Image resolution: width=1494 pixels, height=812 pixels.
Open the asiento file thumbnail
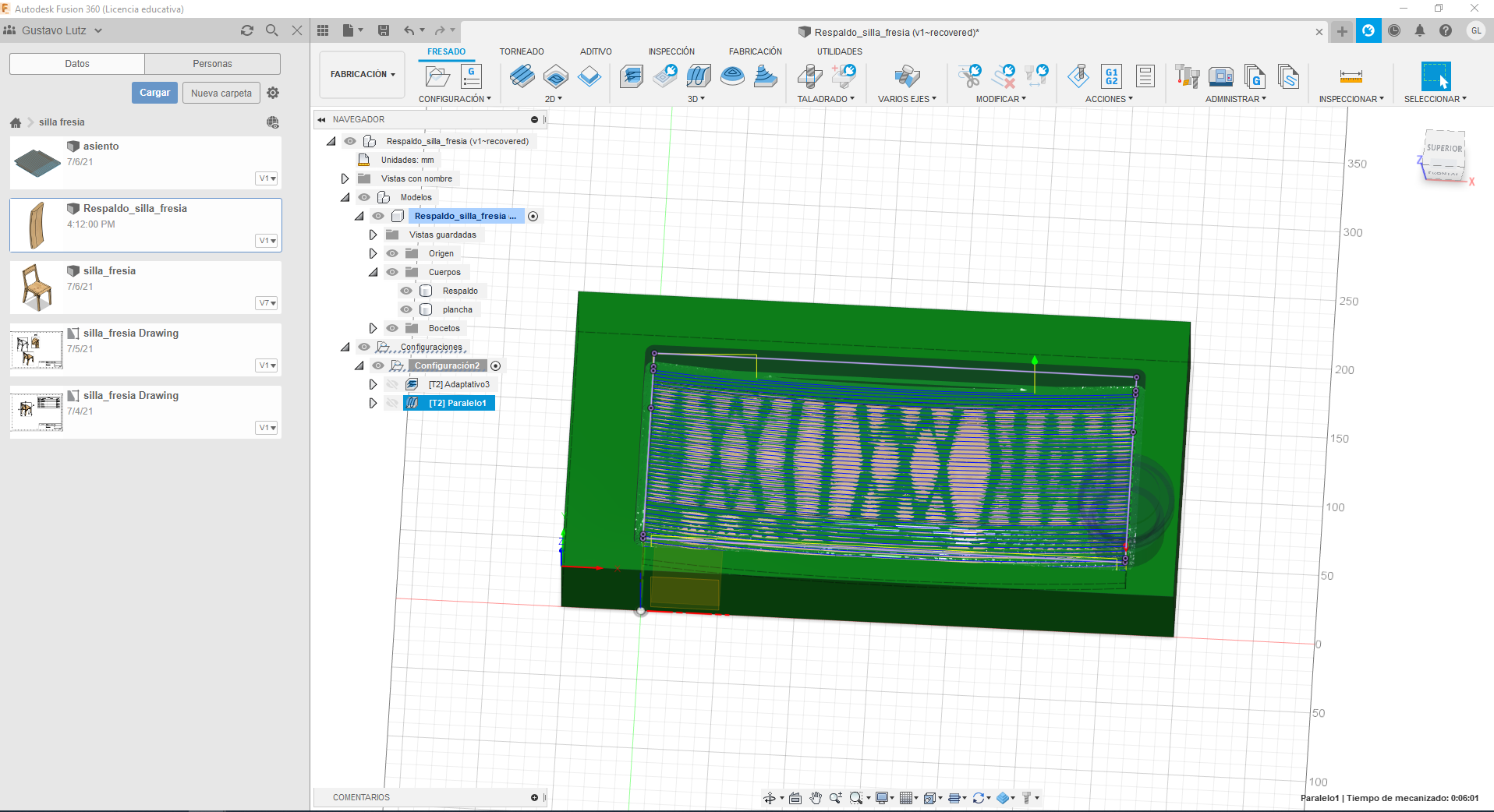click(x=37, y=163)
